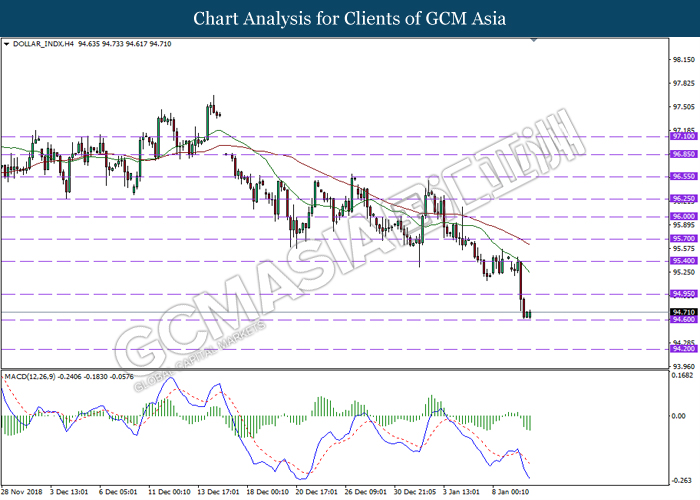Click the 28 Nov 2018 date label
Viewport: 700px width, 500px height.
point(22,492)
